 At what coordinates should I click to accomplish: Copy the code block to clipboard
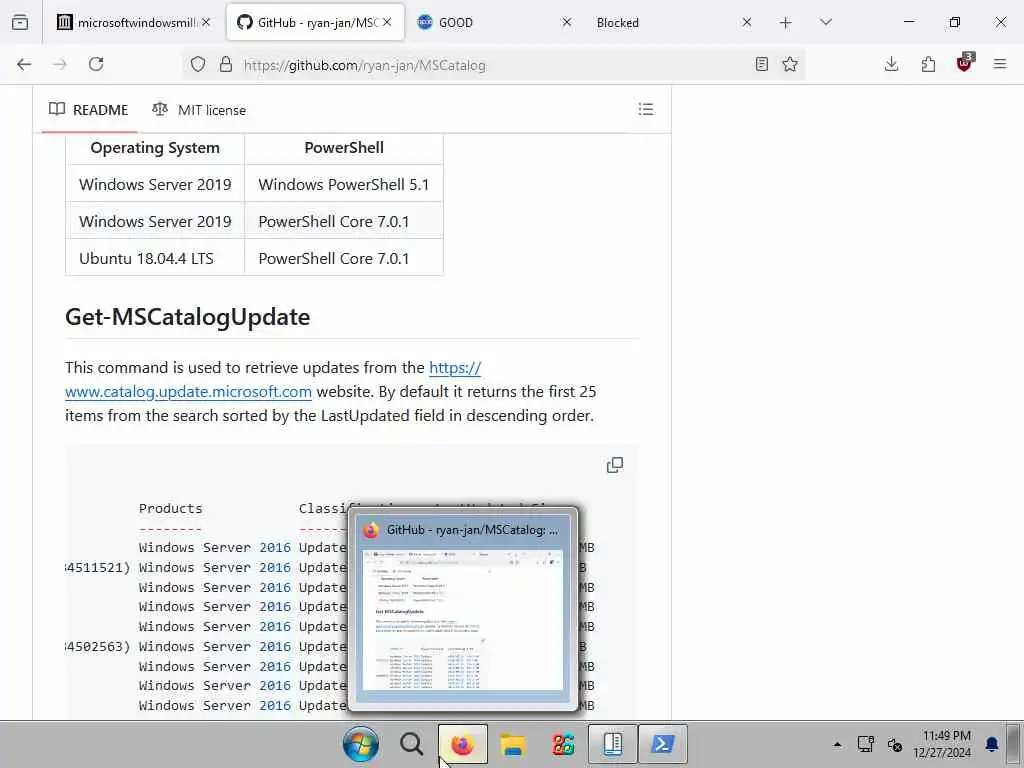pyautogui.click(x=615, y=465)
